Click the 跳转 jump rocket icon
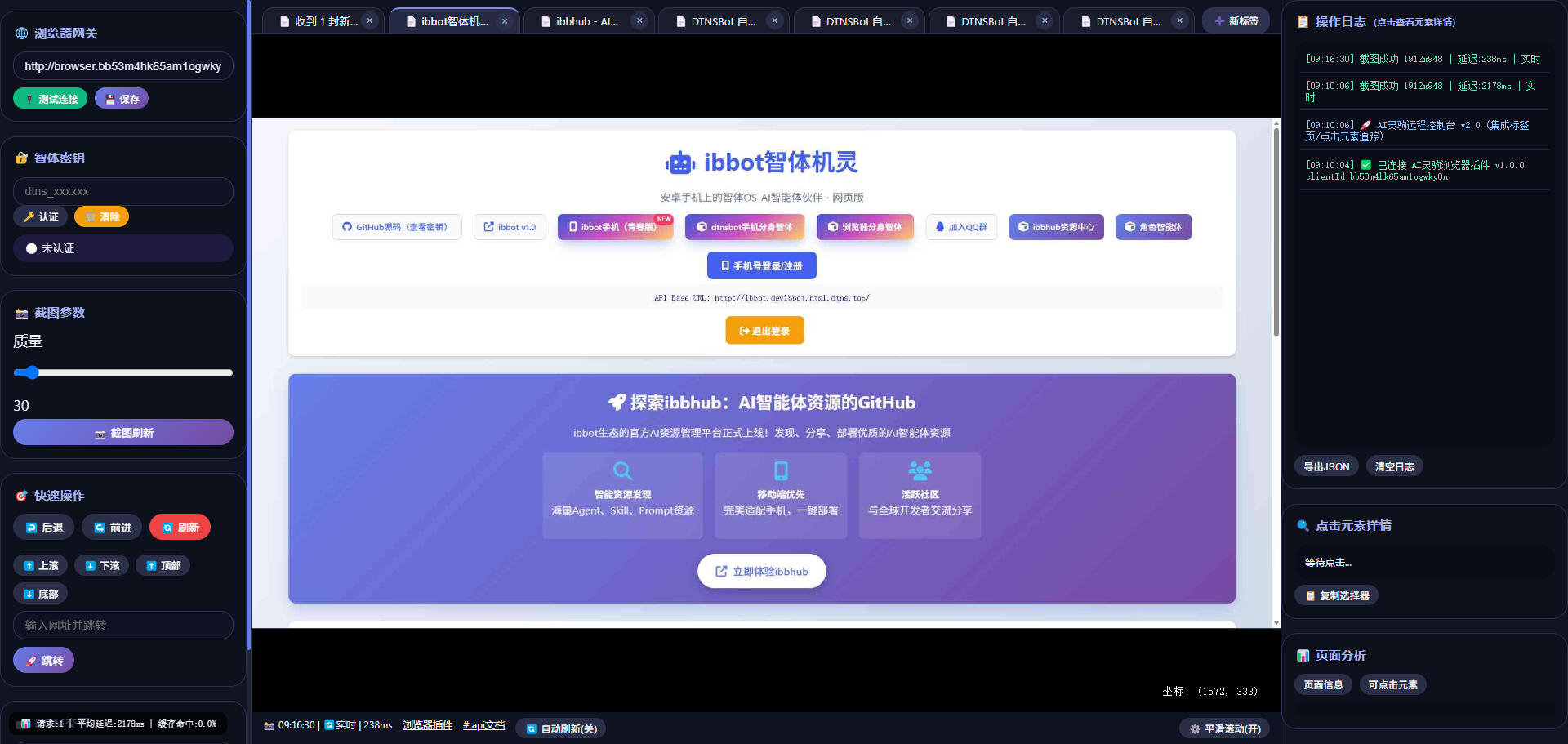 [x=33, y=660]
